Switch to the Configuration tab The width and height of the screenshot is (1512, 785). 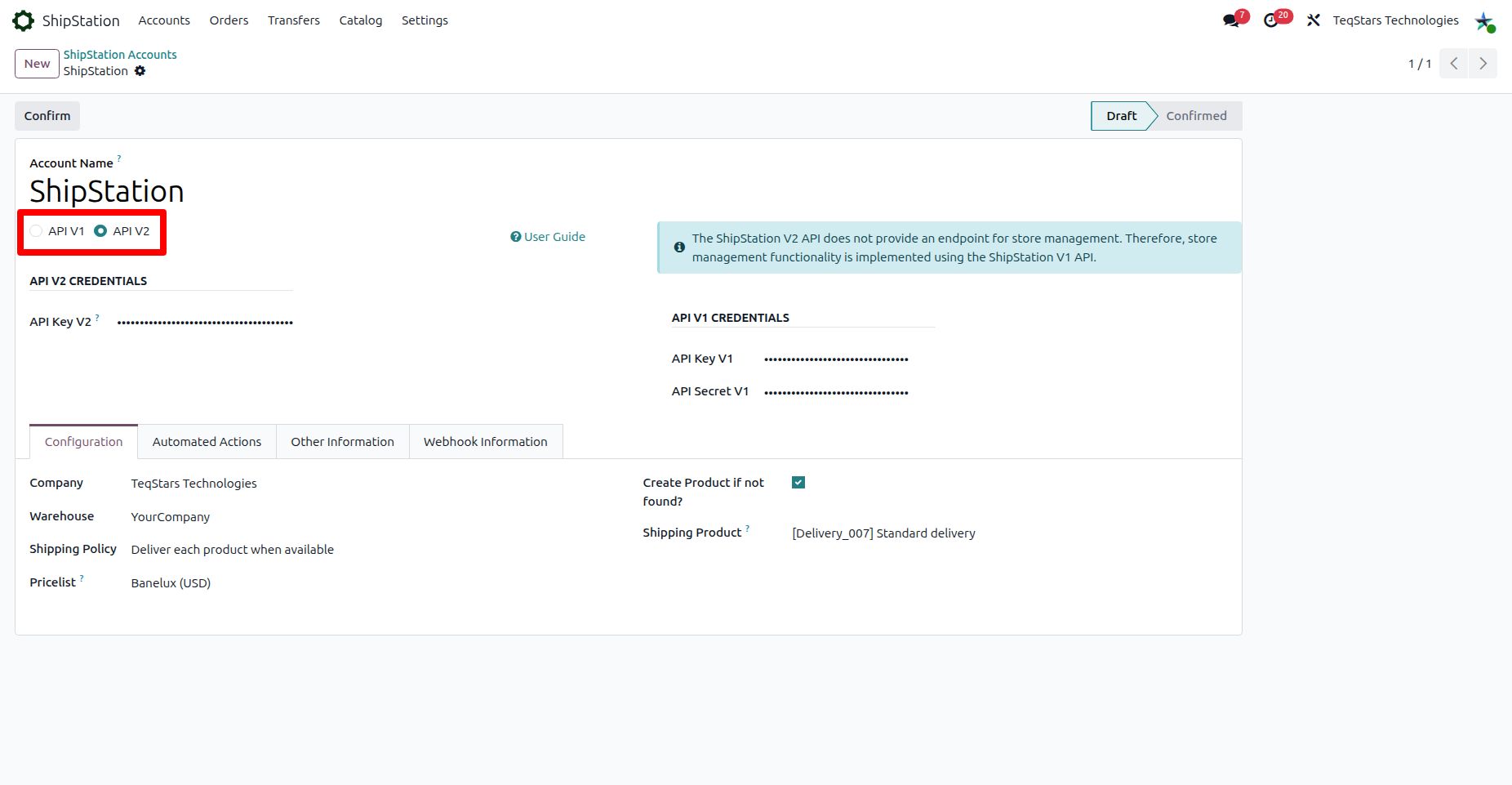[x=84, y=442]
